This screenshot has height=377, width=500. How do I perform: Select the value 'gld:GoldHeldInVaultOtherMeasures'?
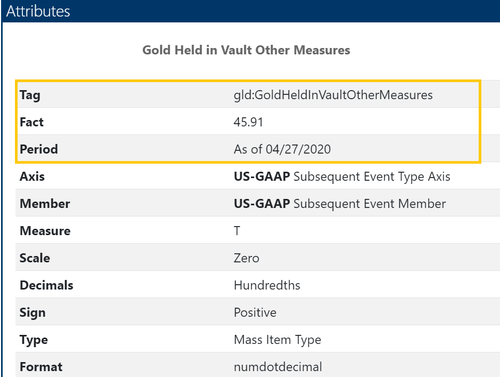(x=333, y=95)
